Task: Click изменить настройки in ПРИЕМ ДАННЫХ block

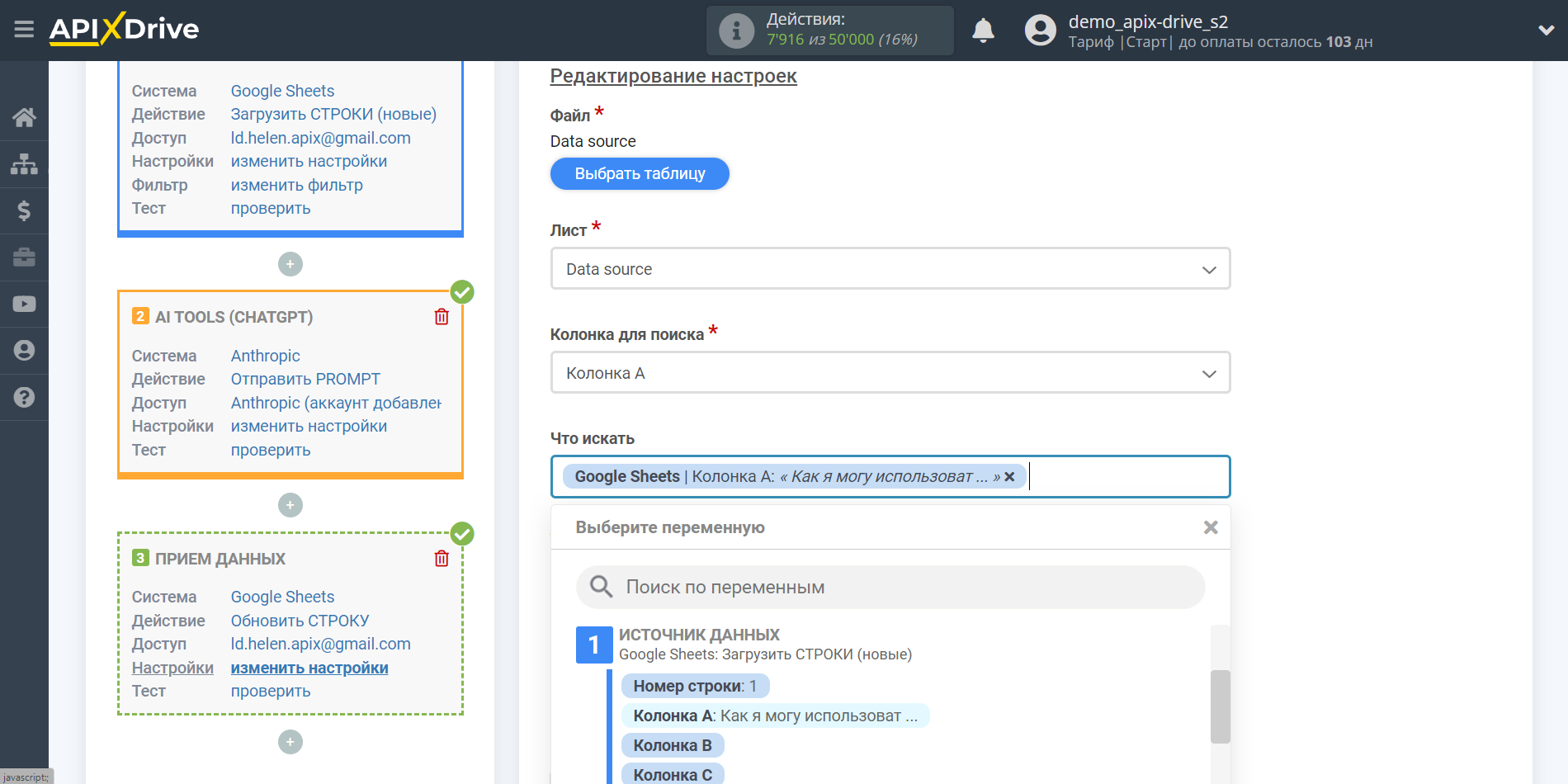Action: click(x=309, y=668)
